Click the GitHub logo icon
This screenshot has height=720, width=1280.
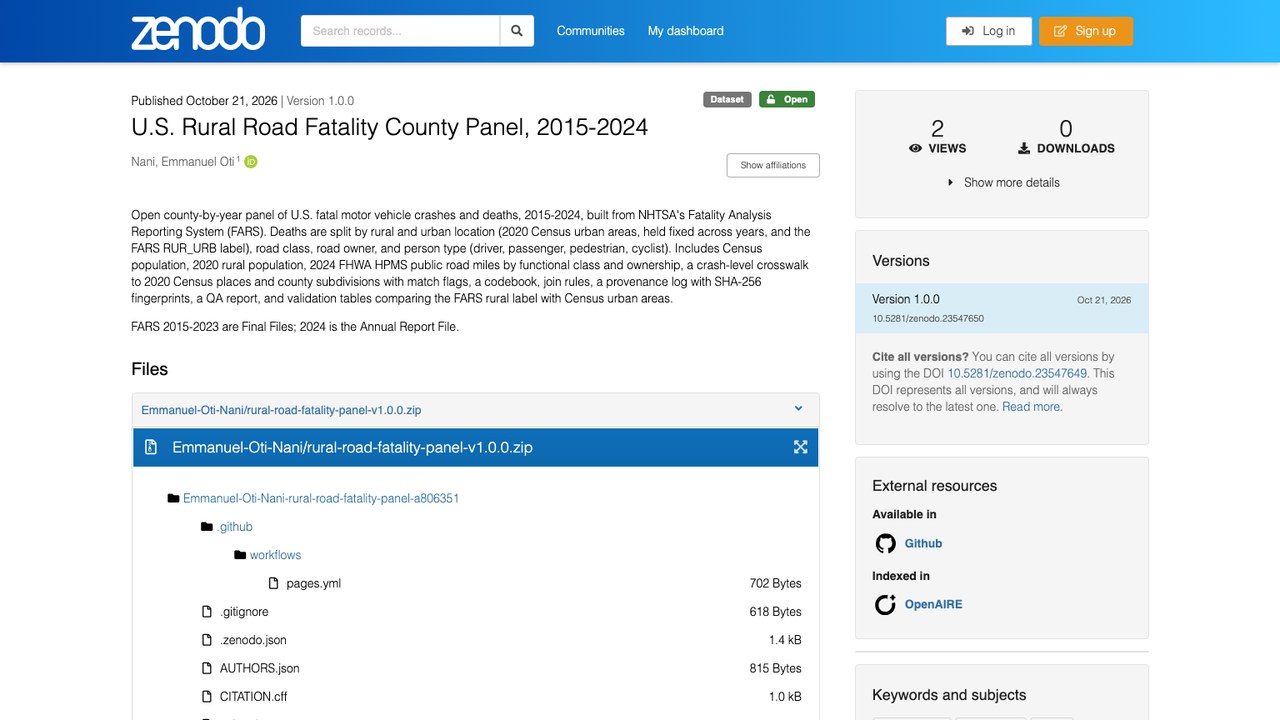[885, 544]
